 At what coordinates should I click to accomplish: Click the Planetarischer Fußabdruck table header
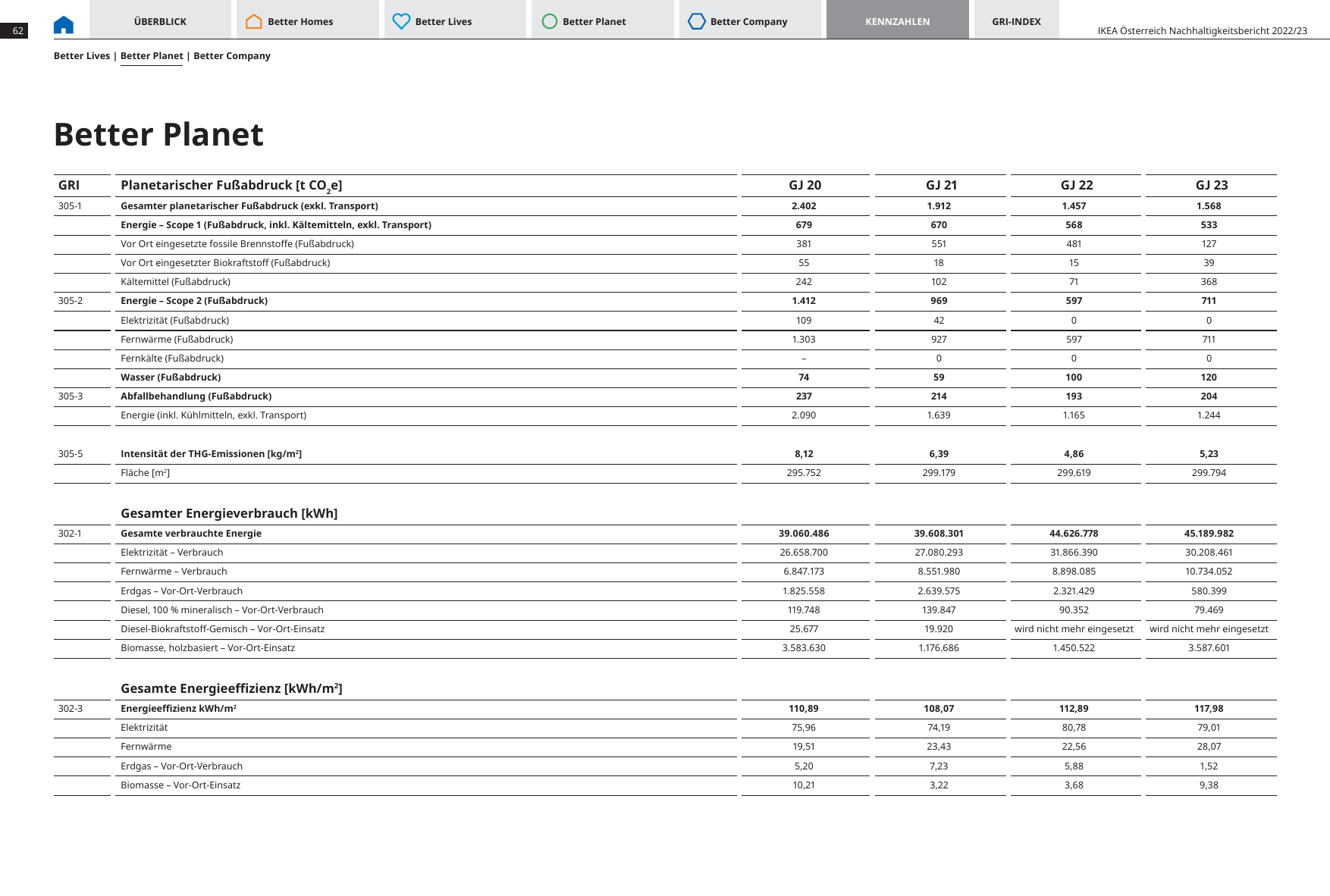coord(231,185)
